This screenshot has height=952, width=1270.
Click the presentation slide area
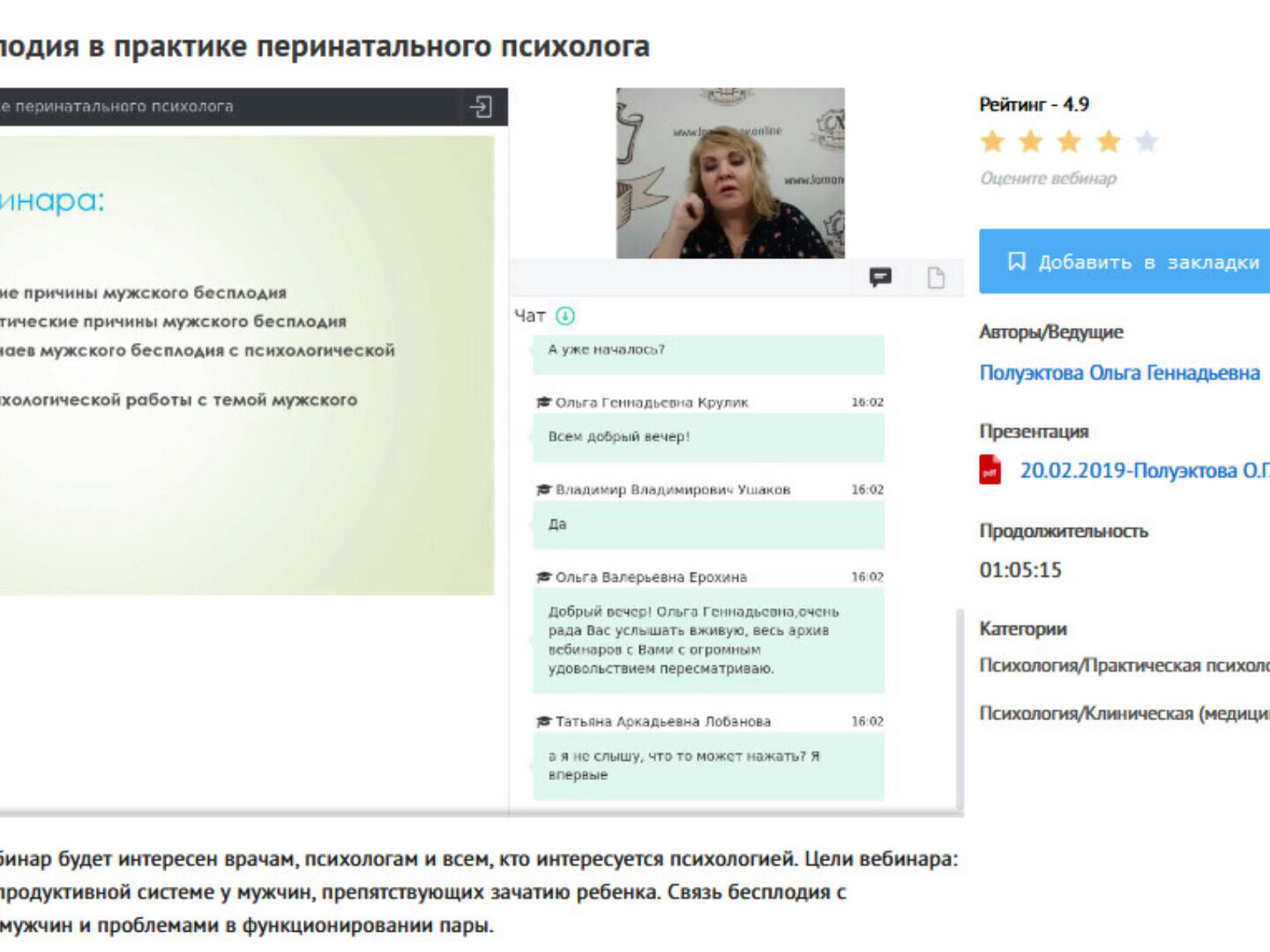click(x=245, y=364)
